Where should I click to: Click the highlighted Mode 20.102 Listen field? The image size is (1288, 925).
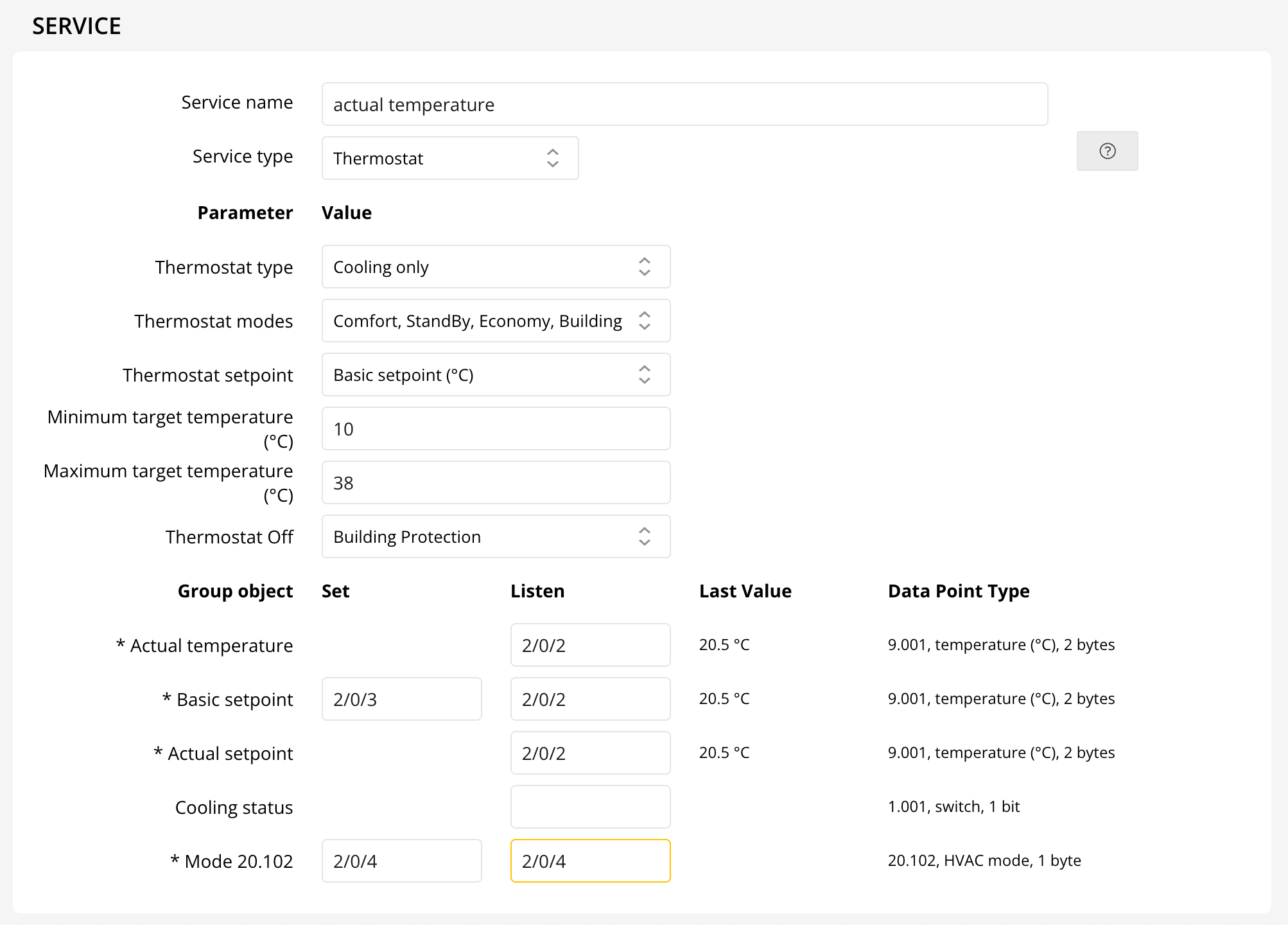(x=590, y=861)
